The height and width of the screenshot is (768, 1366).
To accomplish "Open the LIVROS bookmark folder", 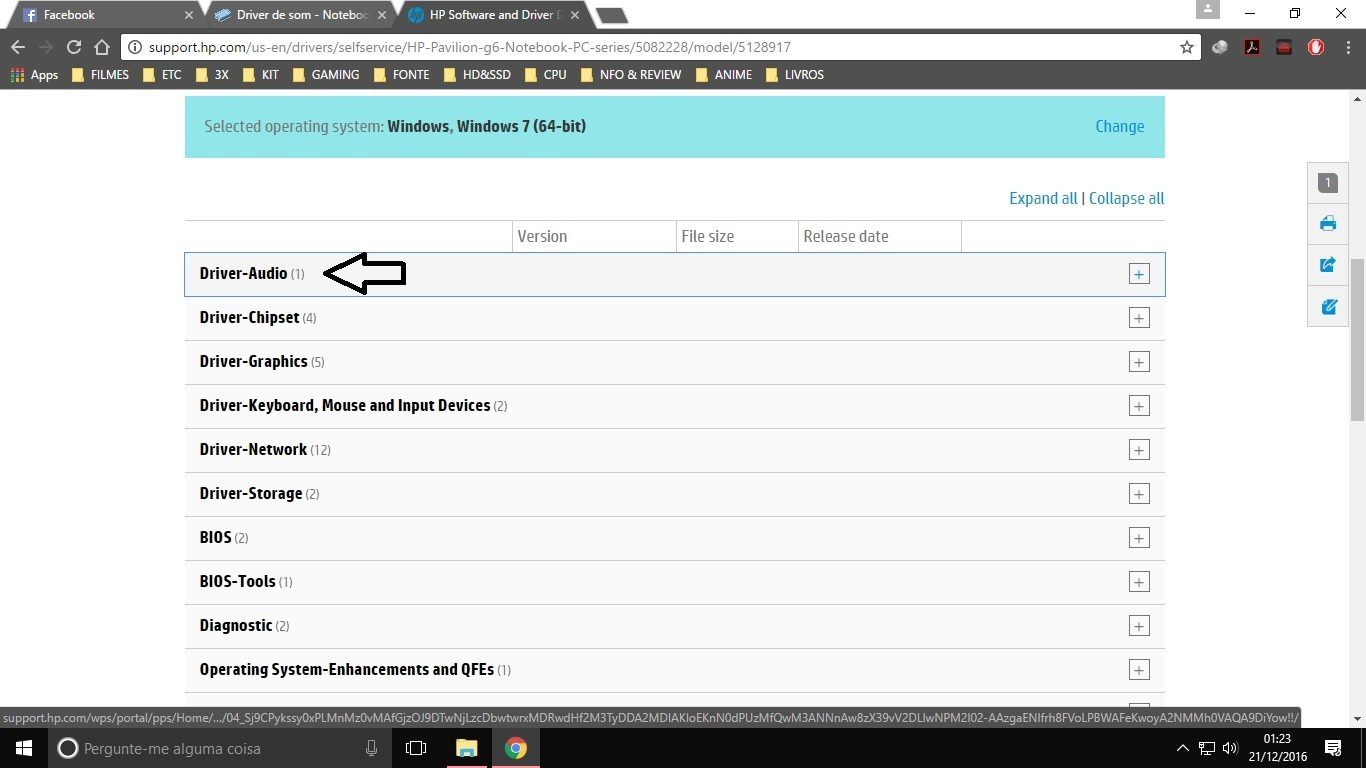I will click(x=794, y=75).
